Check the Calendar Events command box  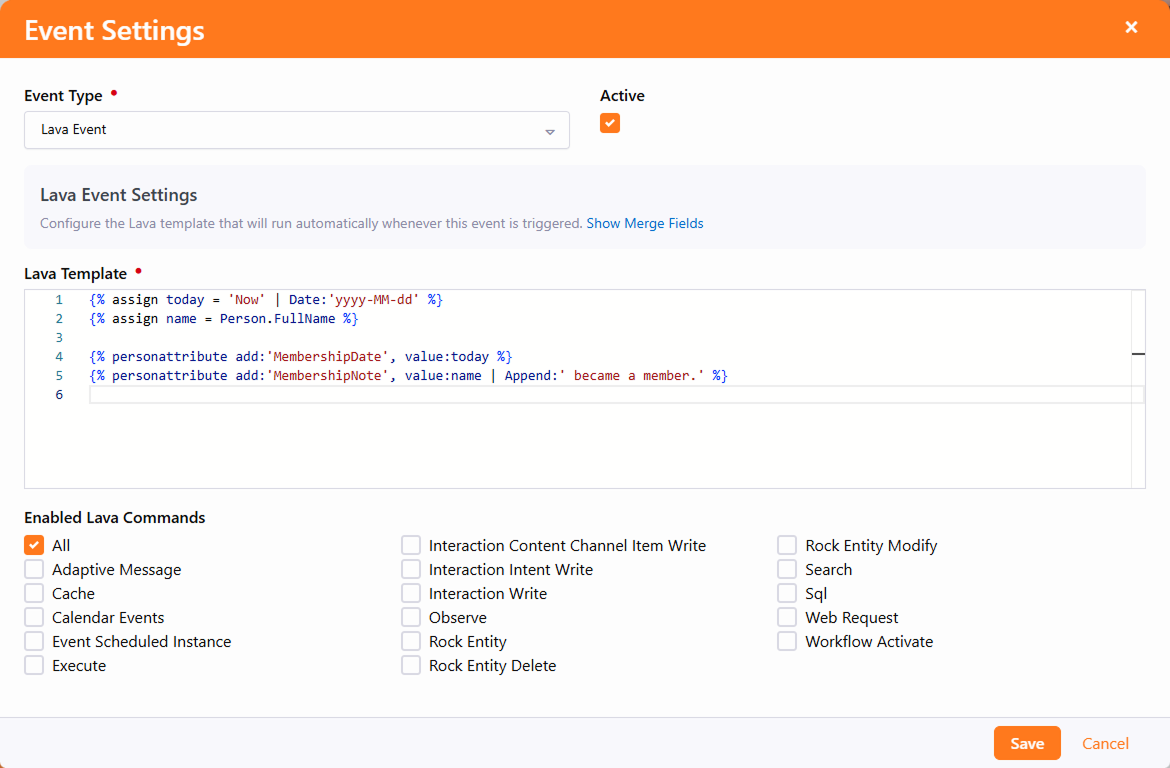pyautogui.click(x=34, y=617)
